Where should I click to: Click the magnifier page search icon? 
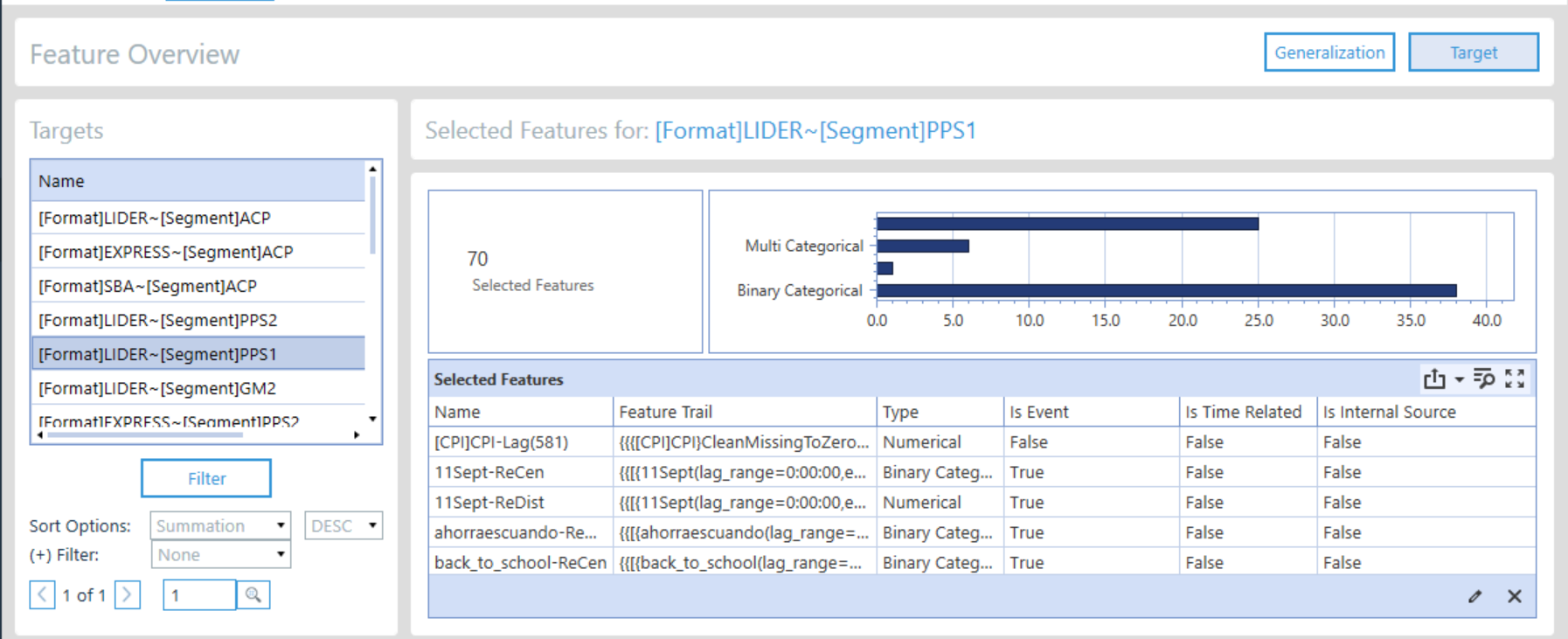(253, 595)
